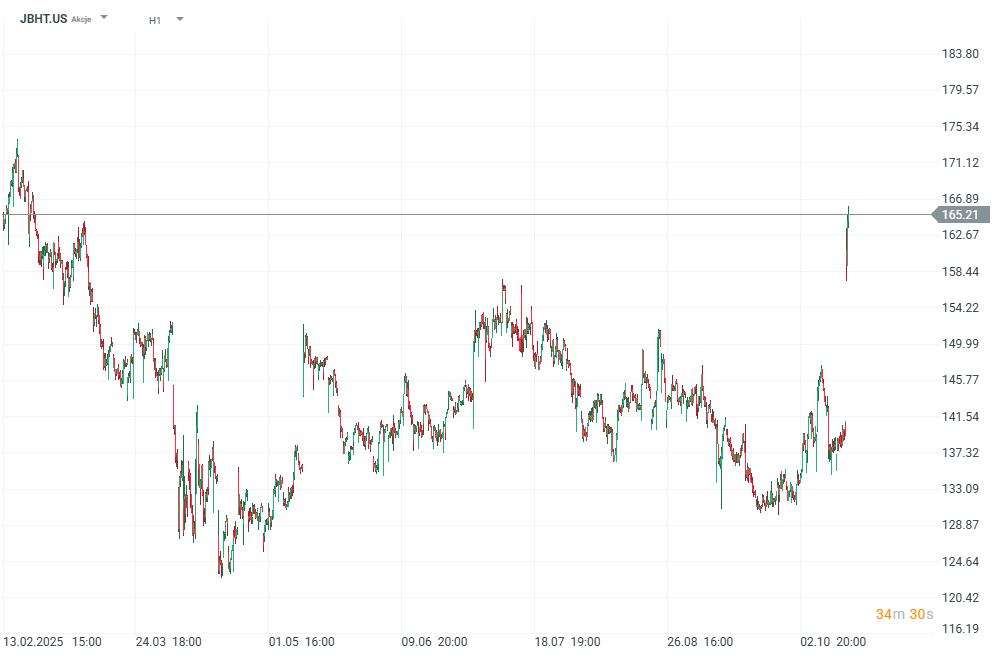The height and width of the screenshot is (659, 1002).
Task: Click the 183.80 price axis label
Action: pos(959,54)
